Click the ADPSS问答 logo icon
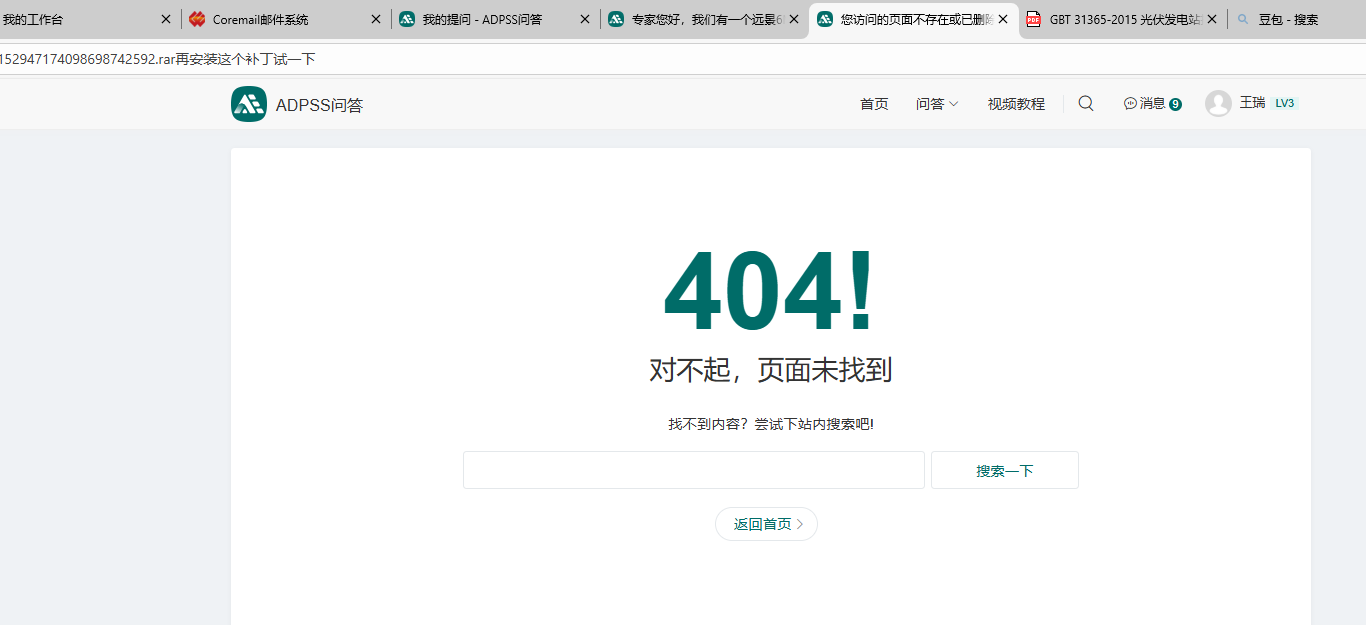Screen dimensions: 1366x625 249,104
